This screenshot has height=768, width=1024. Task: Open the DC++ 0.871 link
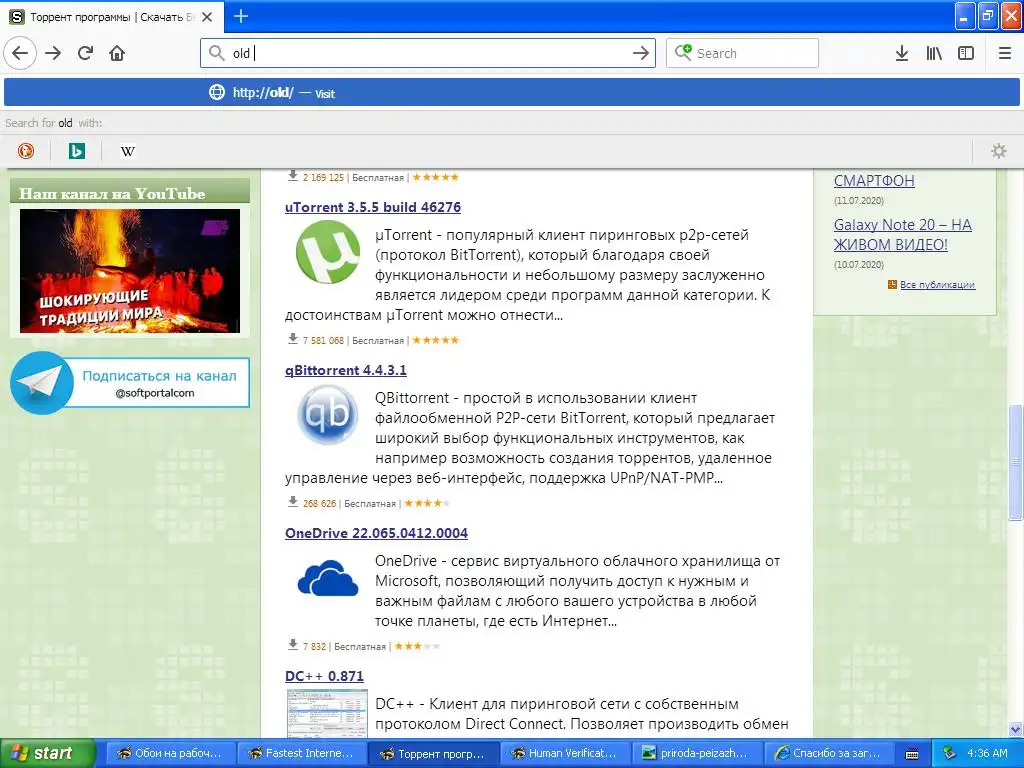coord(324,676)
